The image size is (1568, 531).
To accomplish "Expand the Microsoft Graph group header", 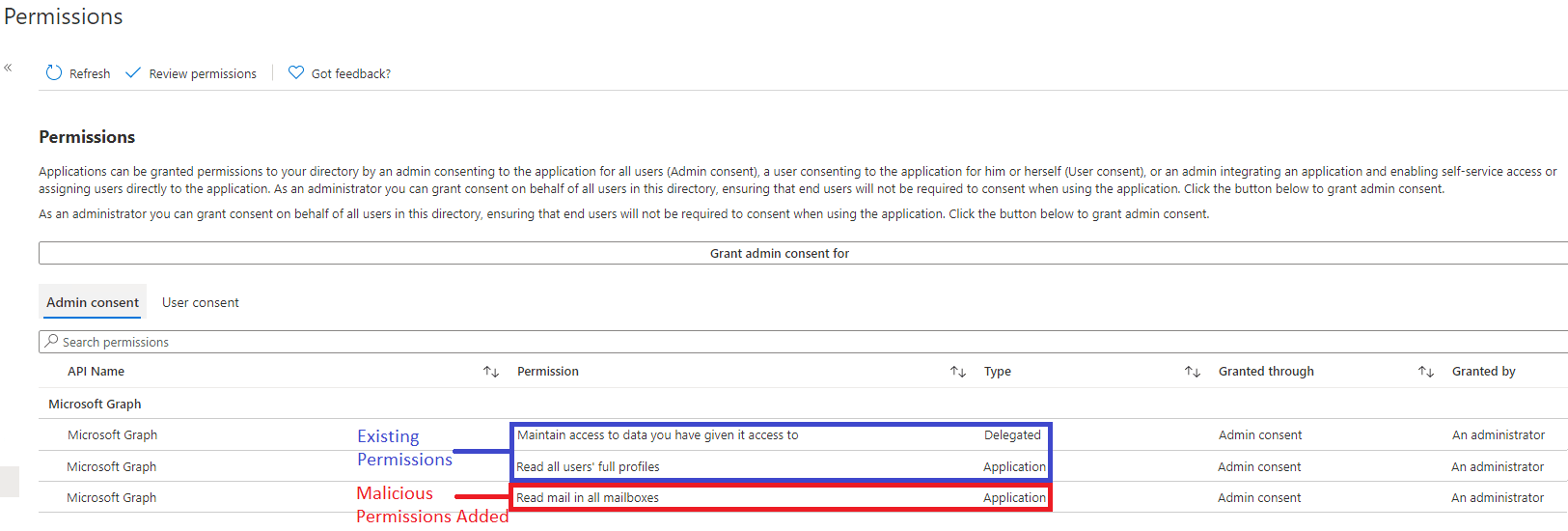I will (95, 404).
